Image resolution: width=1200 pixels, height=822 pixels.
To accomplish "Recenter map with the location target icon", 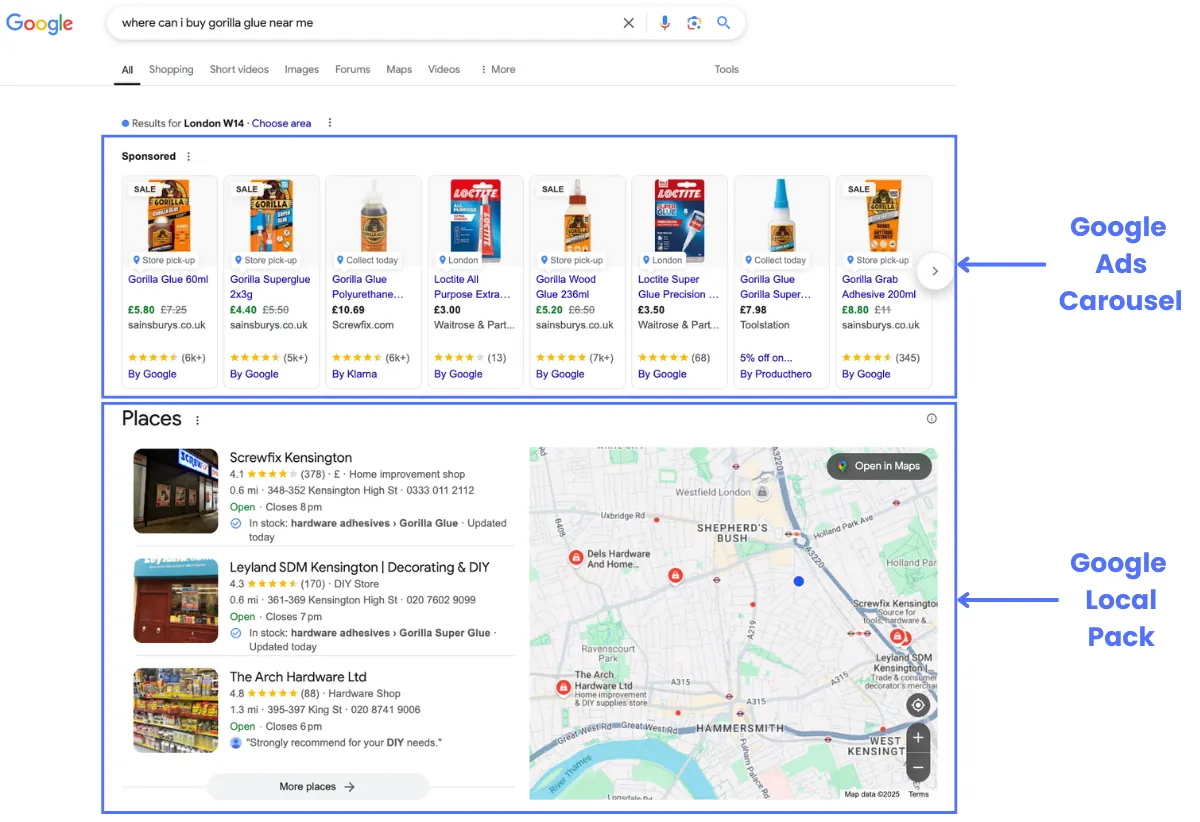I will click(x=918, y=705).
